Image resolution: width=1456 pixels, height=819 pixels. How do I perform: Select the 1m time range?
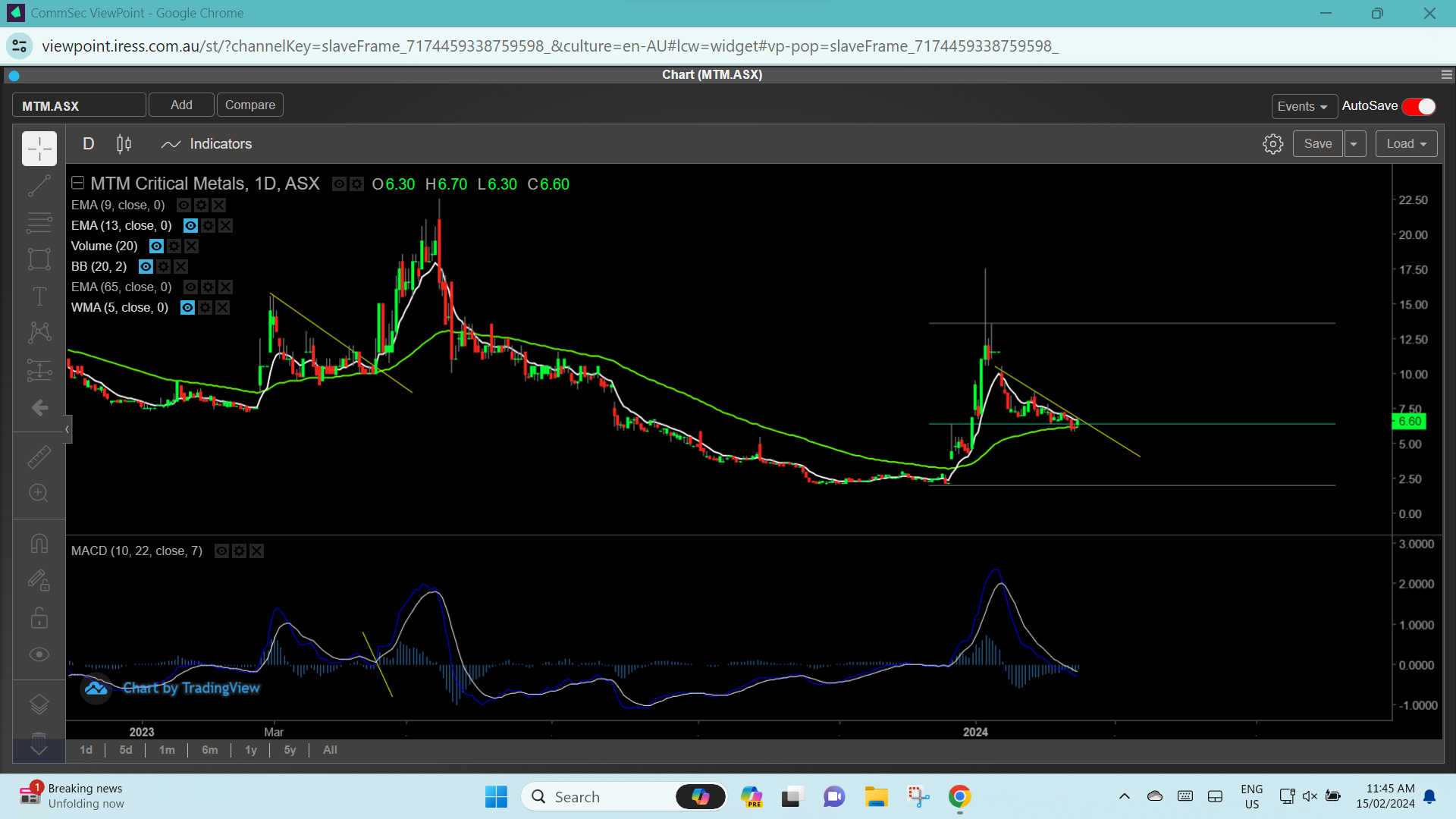click(x=167, y=750)
